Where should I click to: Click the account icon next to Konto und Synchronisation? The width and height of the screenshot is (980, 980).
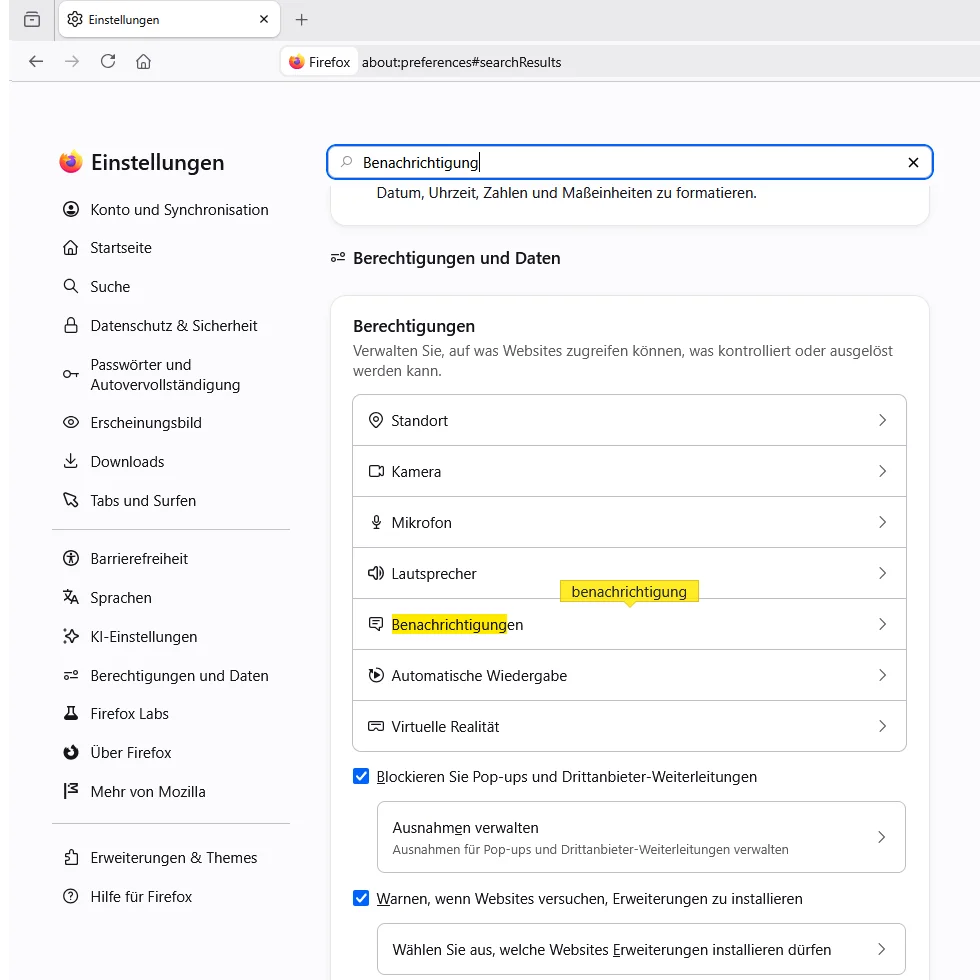[x=71, y=209]
